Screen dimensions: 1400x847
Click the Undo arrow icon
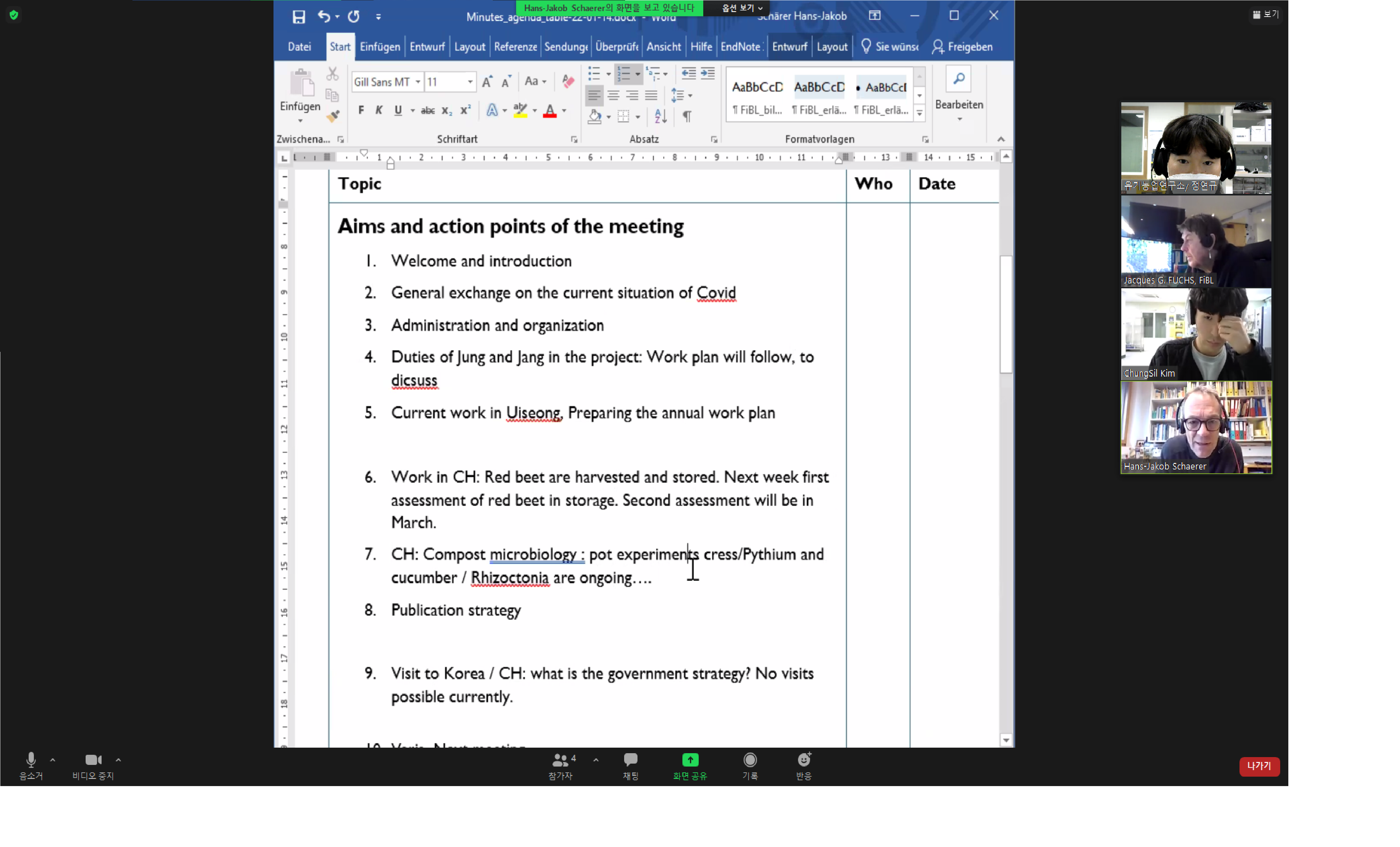point(324,17)
